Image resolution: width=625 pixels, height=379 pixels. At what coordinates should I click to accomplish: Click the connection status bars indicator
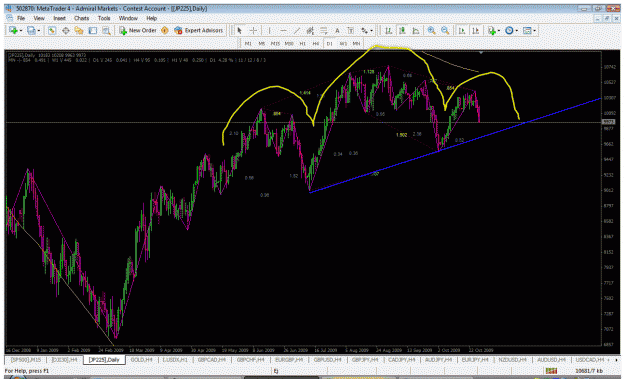click(x=551, y=371)
